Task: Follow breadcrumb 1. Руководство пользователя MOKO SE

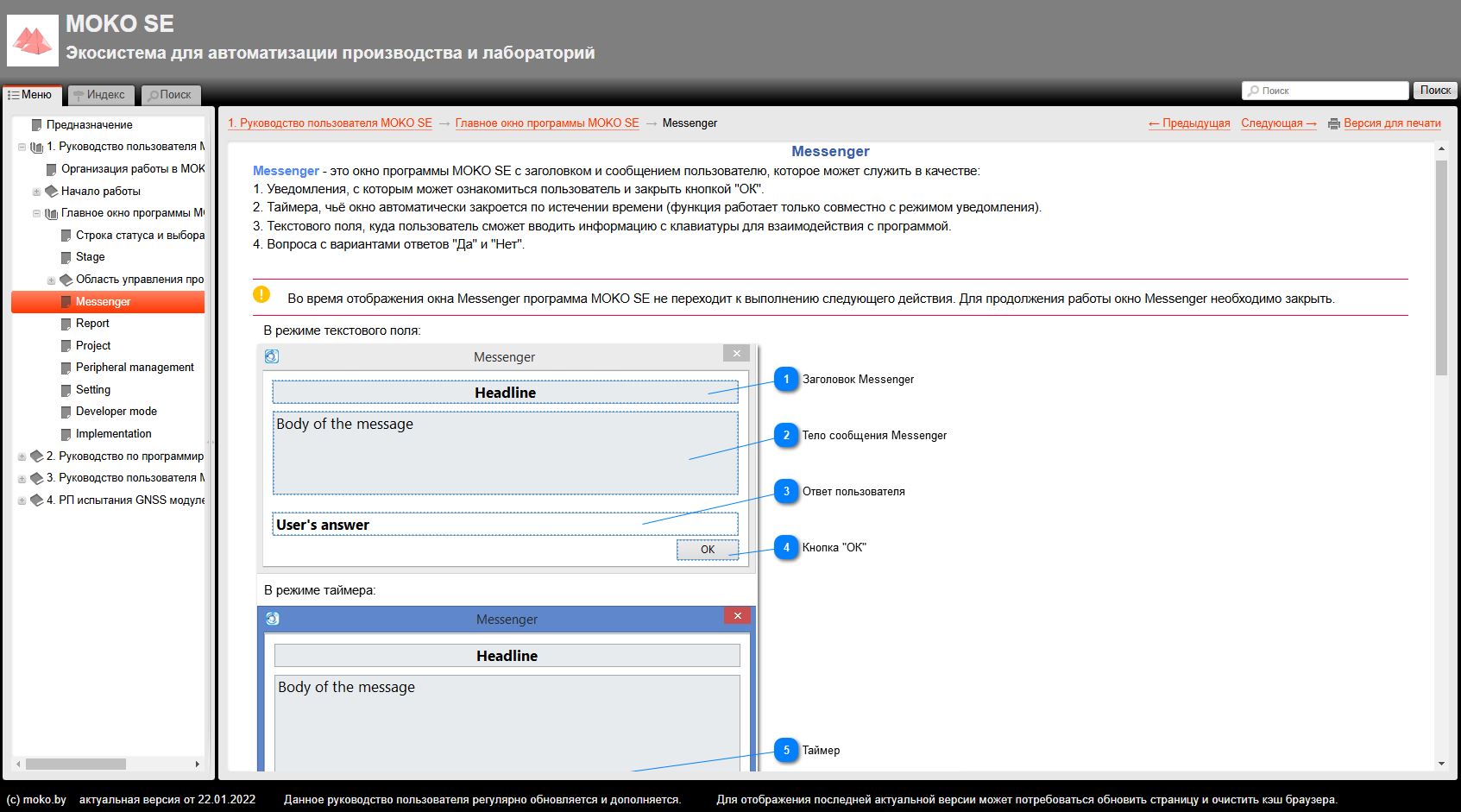Action: coord(330,123)
